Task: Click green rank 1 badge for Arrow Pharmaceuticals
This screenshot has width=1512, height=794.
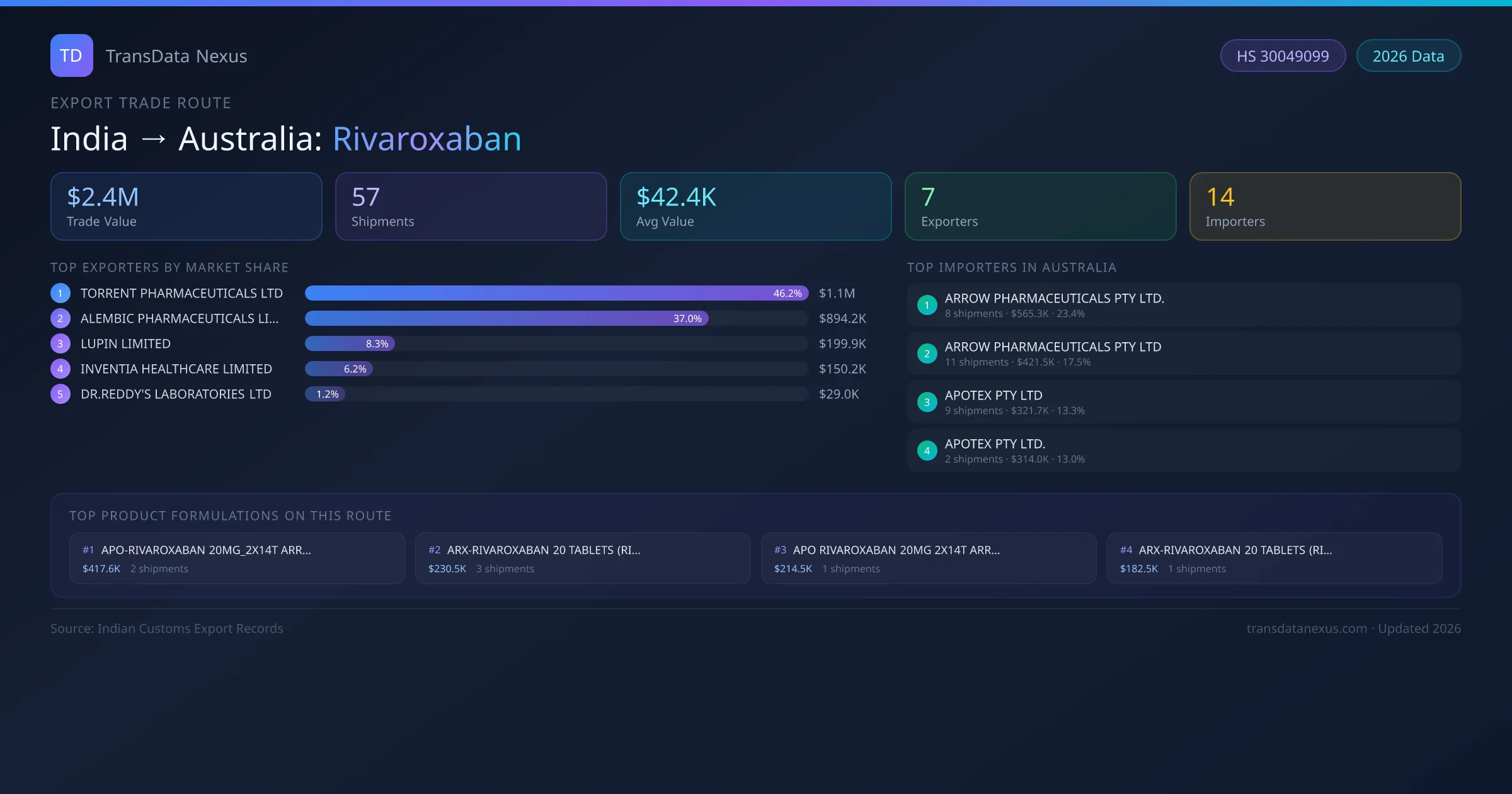Action: (927, 305)
